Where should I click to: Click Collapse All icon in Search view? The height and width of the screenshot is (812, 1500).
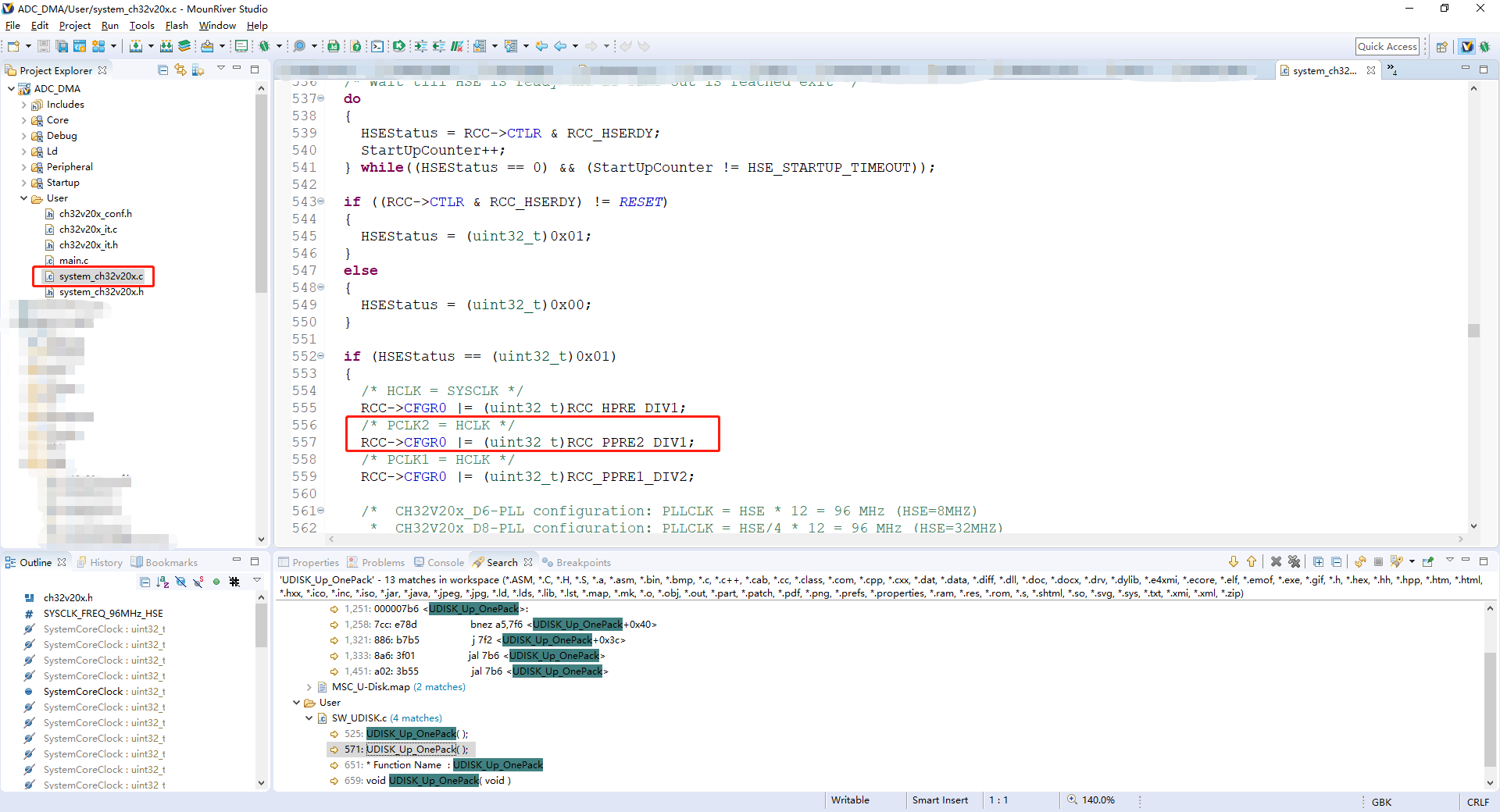[x=1336, y=561]
